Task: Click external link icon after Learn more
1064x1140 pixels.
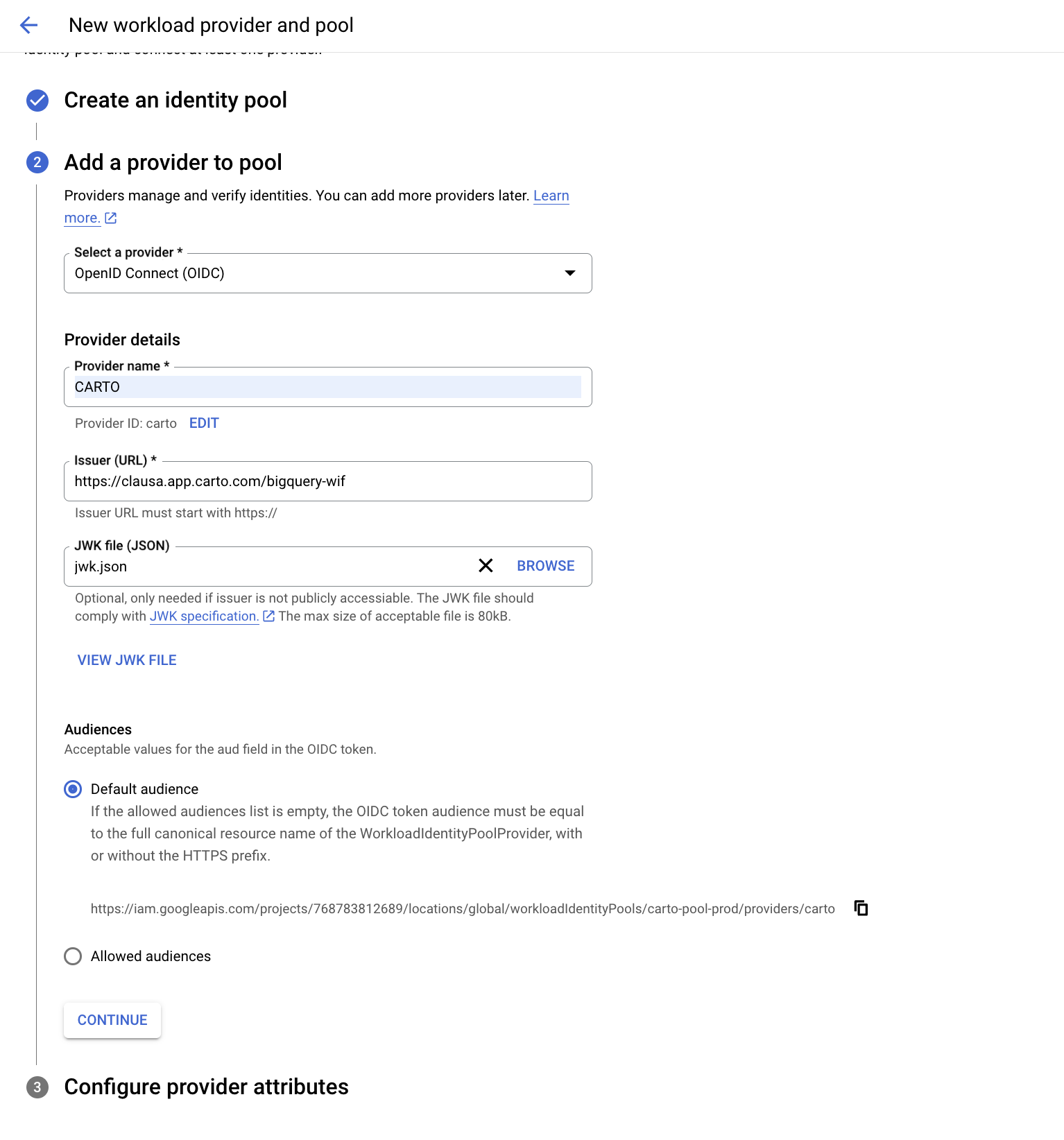Action: click(x=110, y=218)
